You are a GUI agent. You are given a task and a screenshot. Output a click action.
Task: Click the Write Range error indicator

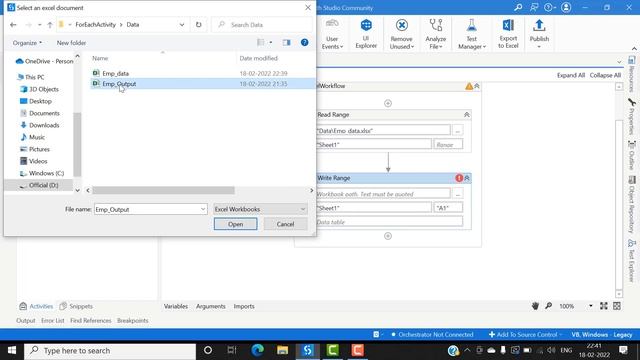coord(459,178)
